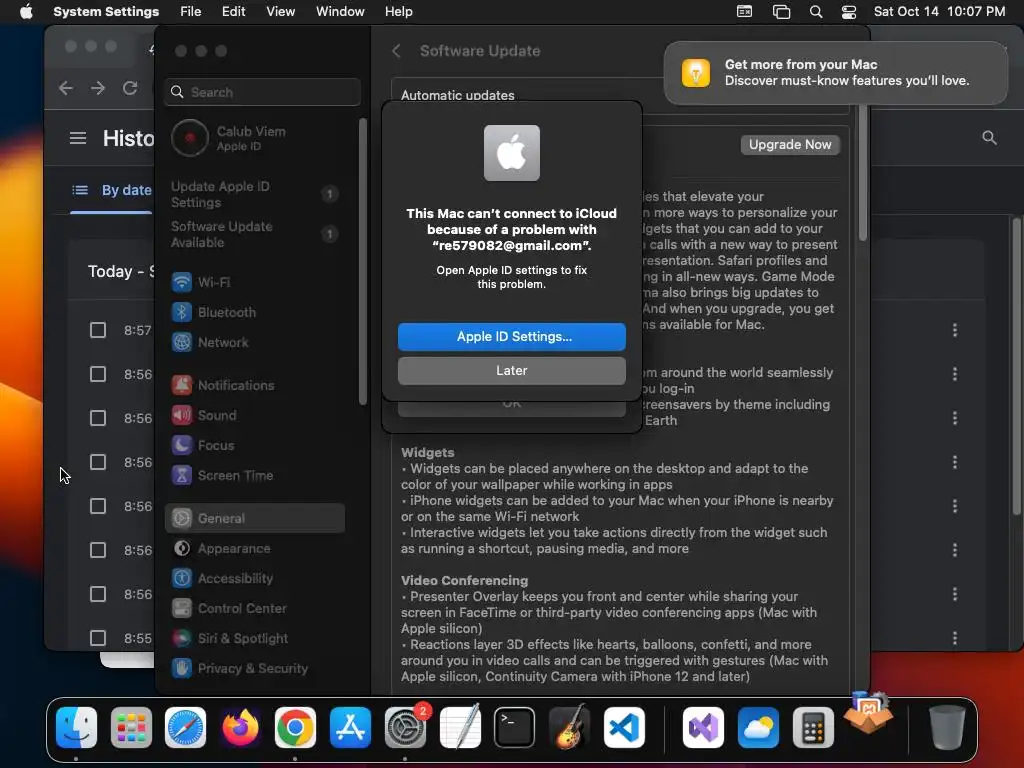Open Help menu
Image resolution: width=1024 pixels, height=768 pixels.
398,12
